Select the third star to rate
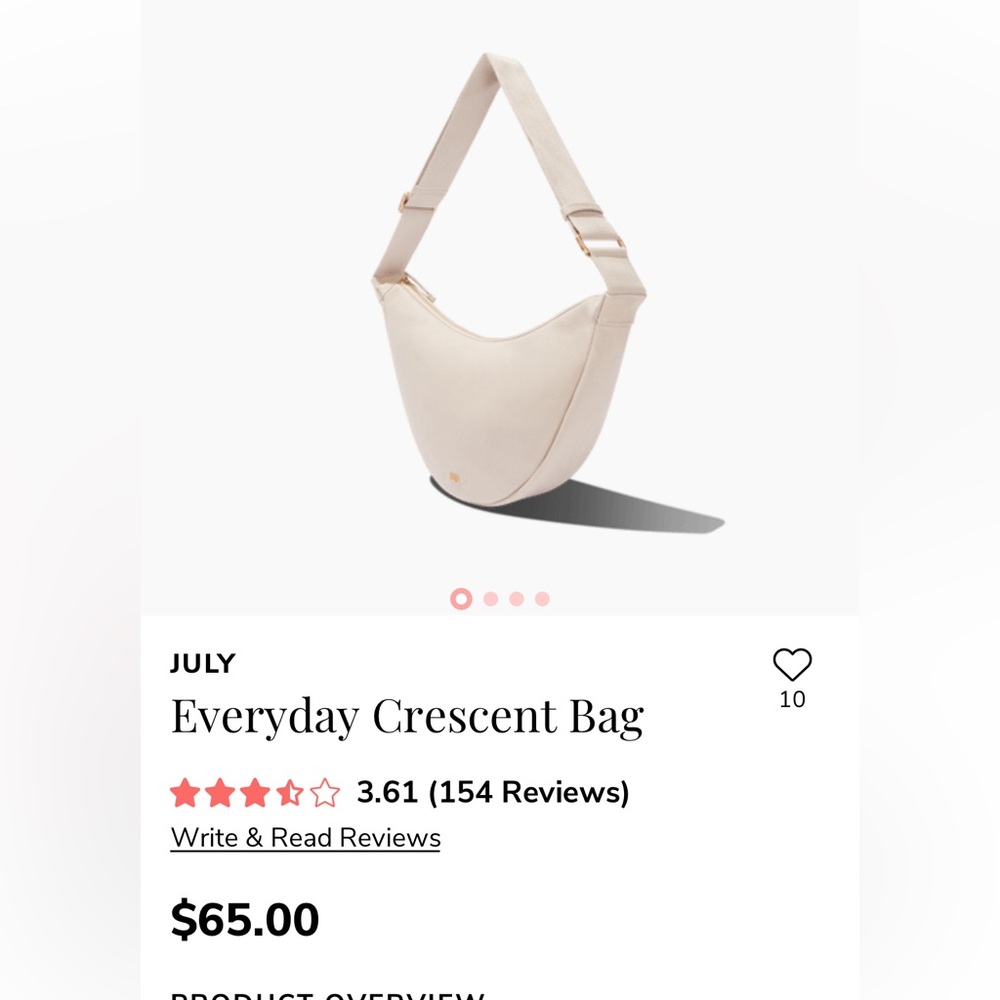The width and height of the screenshot is (1000, 1000). click(x=256, y=791)
